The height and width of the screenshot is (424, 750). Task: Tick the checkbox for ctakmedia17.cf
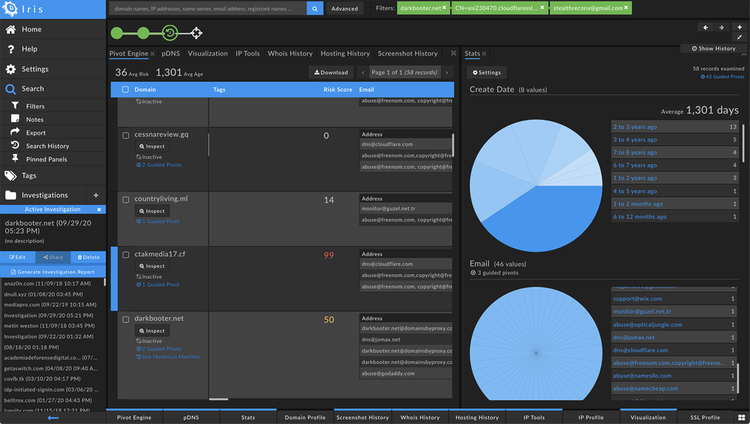click(x=125, y=254)
